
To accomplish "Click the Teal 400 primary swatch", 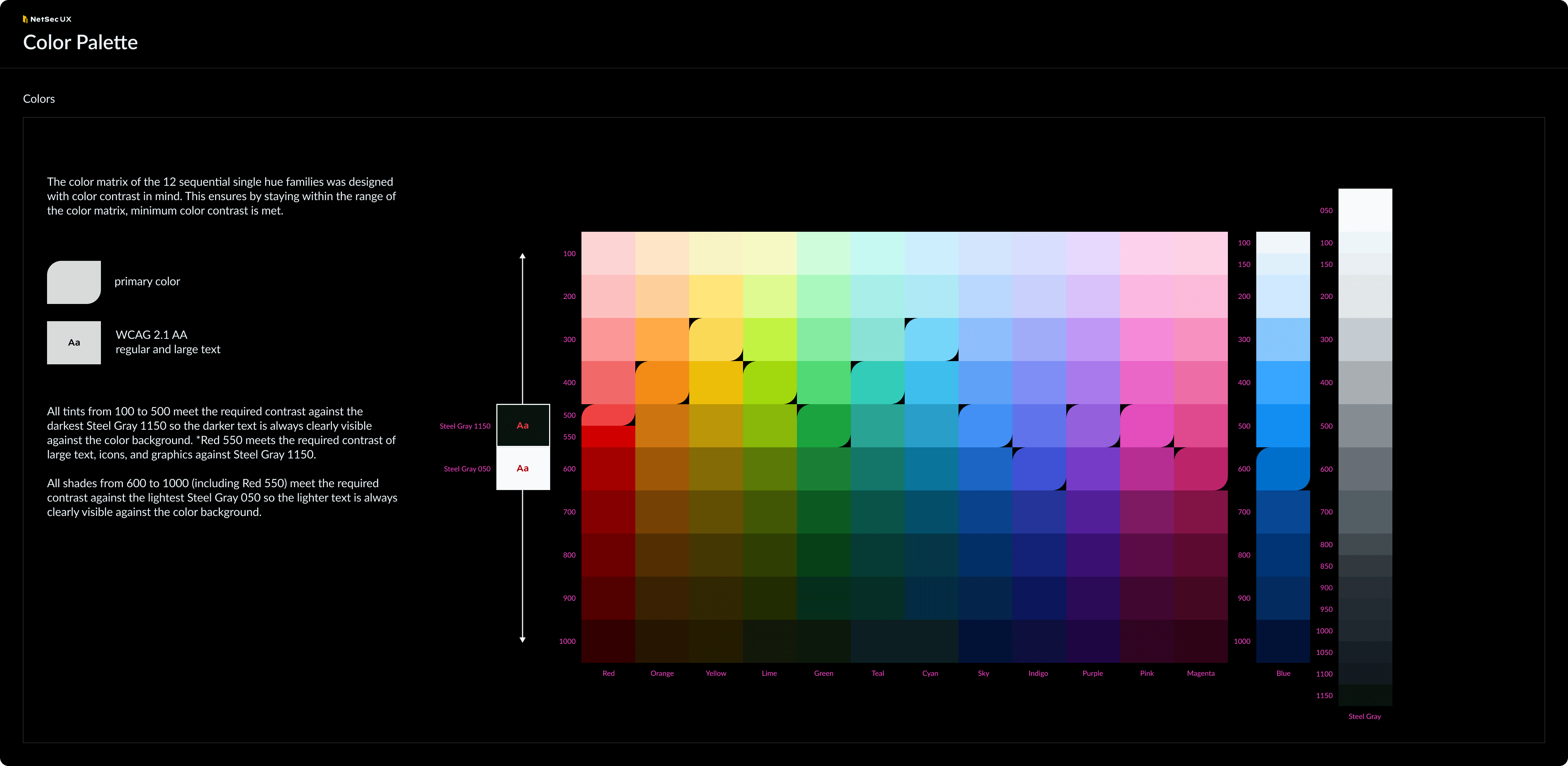I will (x=877, y=383).
